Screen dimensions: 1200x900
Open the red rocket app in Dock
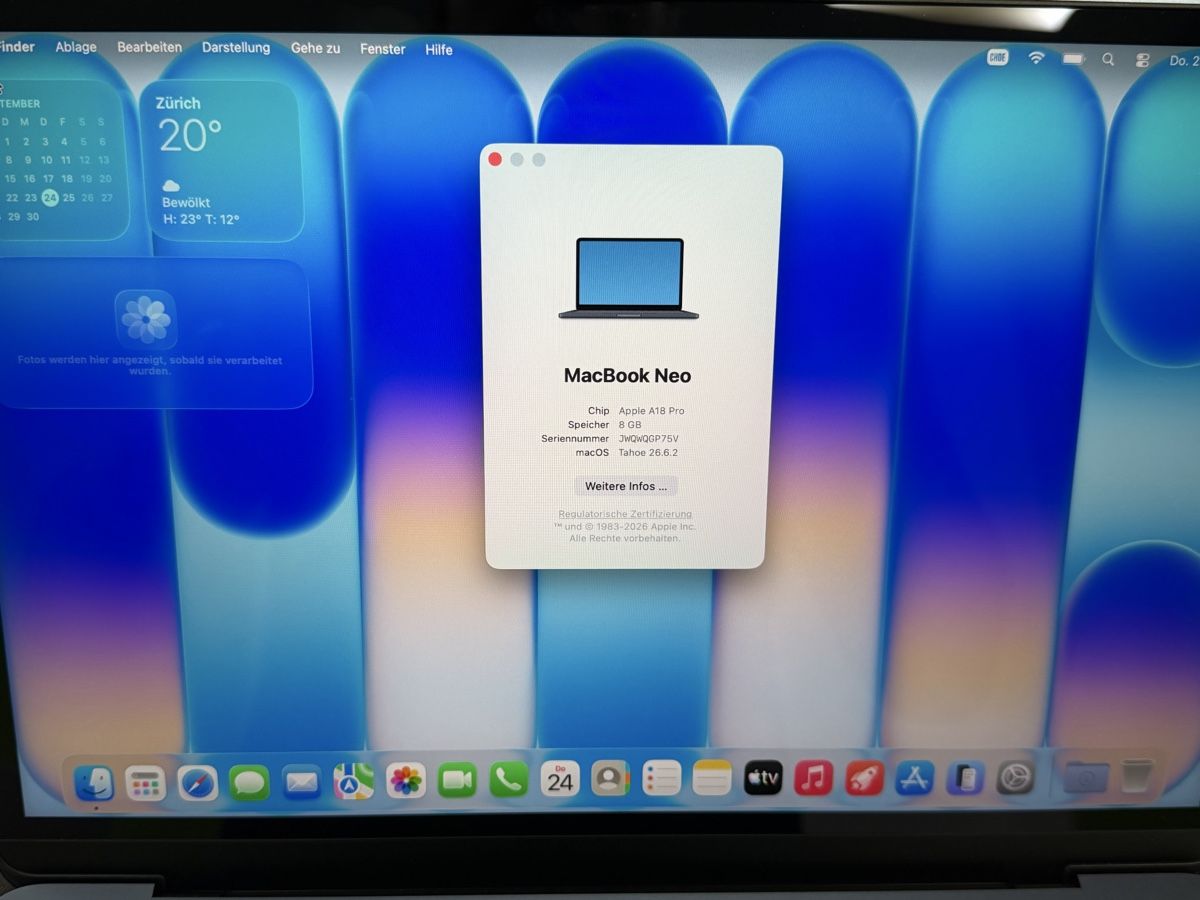(x=864, y=777)
